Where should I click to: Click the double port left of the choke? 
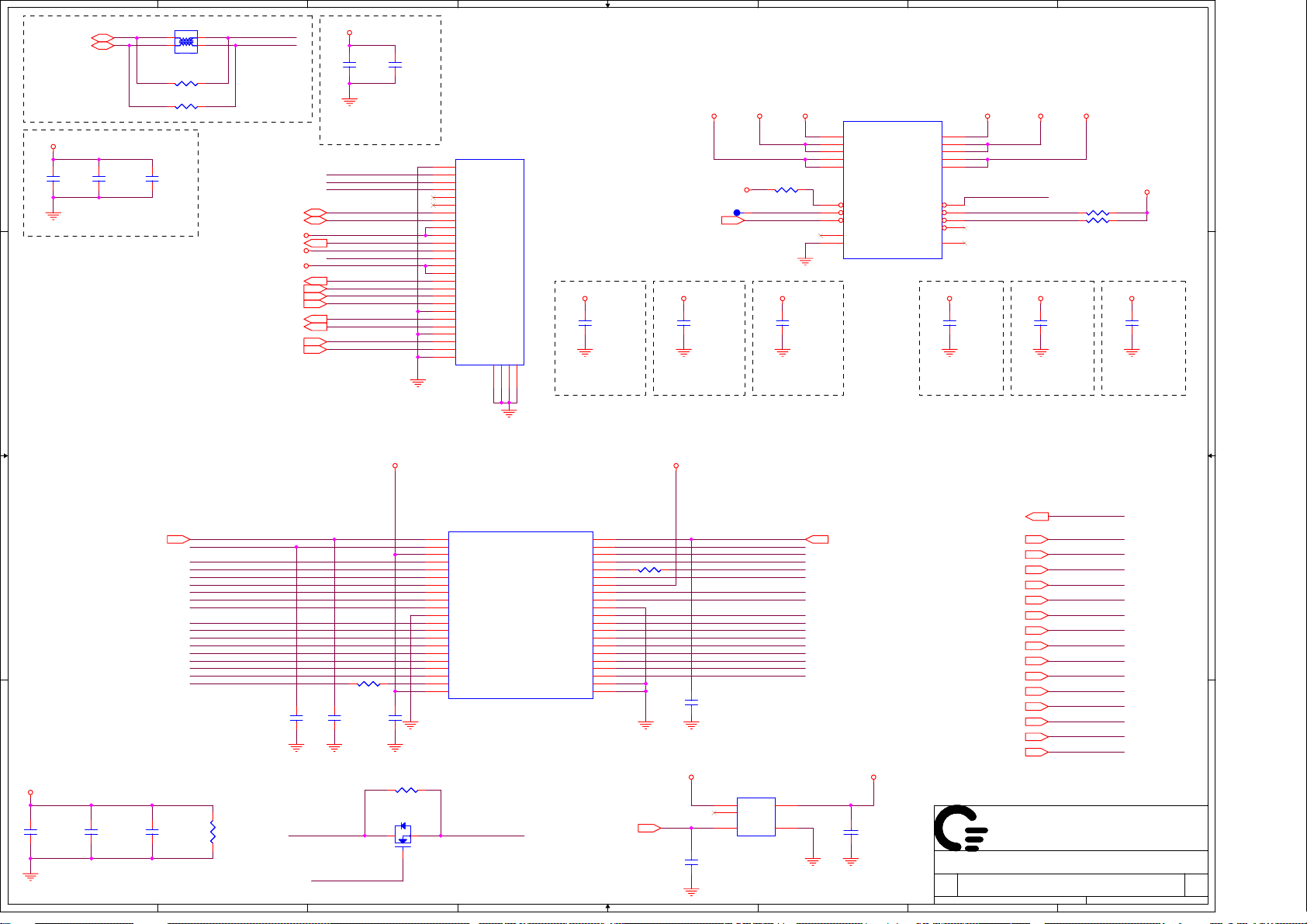tap(102, 41)
